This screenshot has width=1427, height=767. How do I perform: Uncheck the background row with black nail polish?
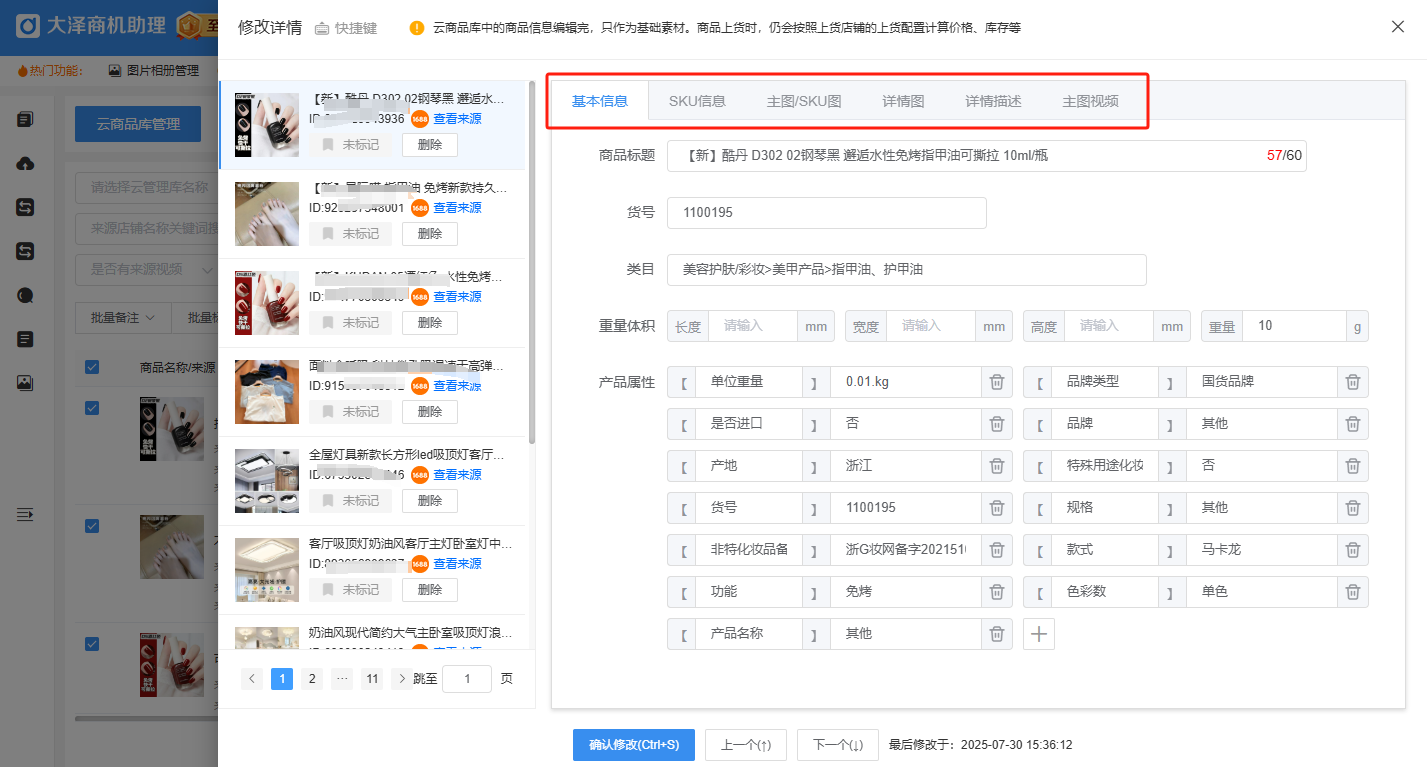92,408
